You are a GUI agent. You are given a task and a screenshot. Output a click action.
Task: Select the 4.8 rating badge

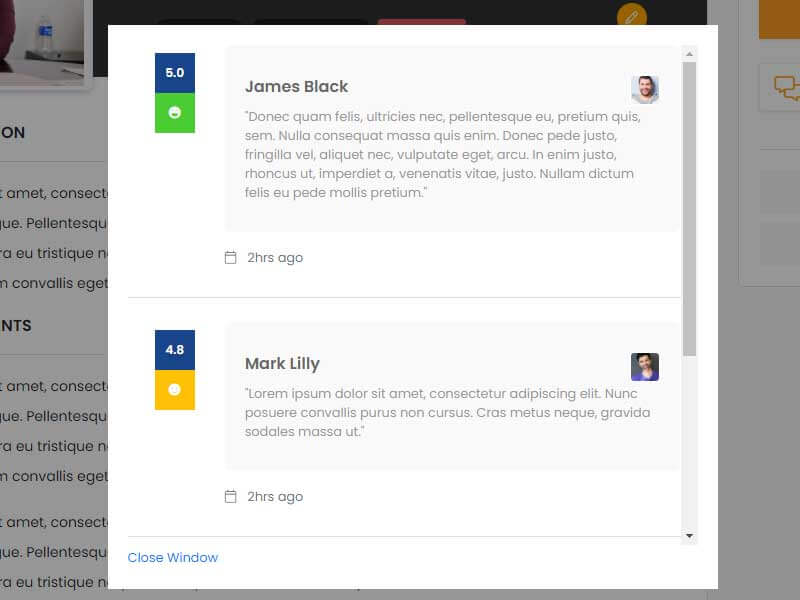(175, 350)
